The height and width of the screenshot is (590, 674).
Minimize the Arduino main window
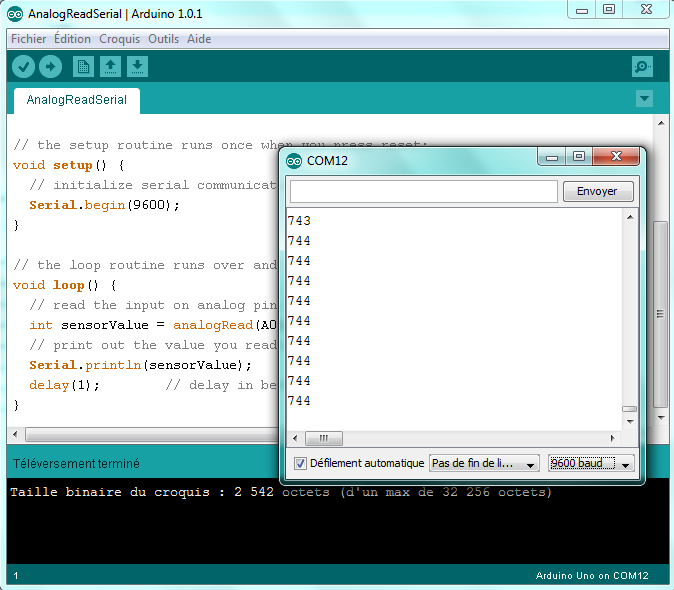[582, 9]
